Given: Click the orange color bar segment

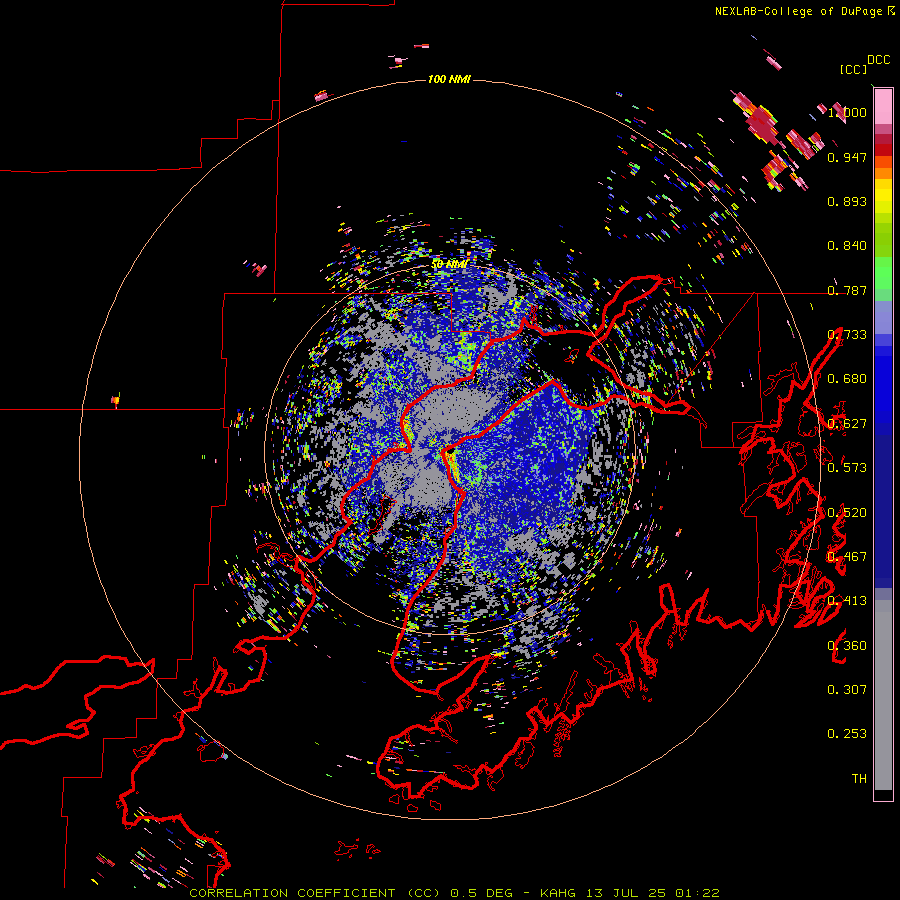Looking at the screenshot, I should pos(883,173).
